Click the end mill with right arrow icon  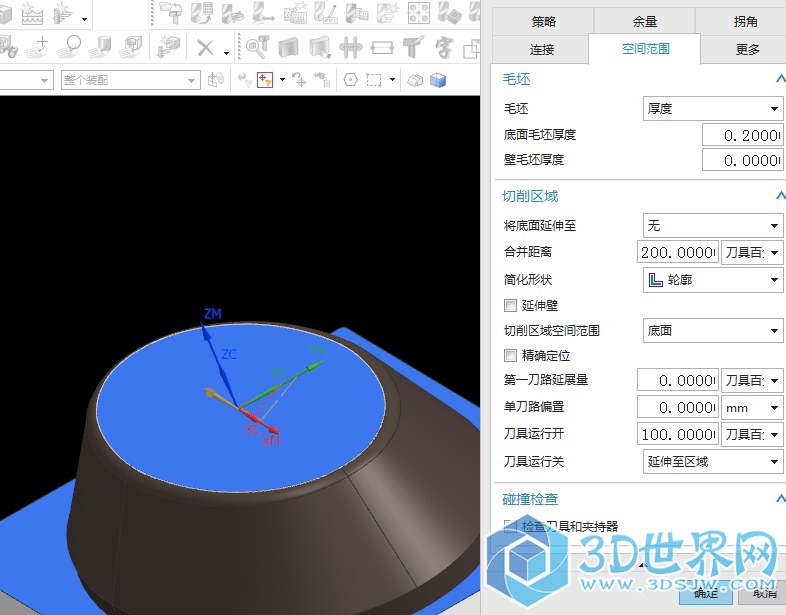pos(263,13)
